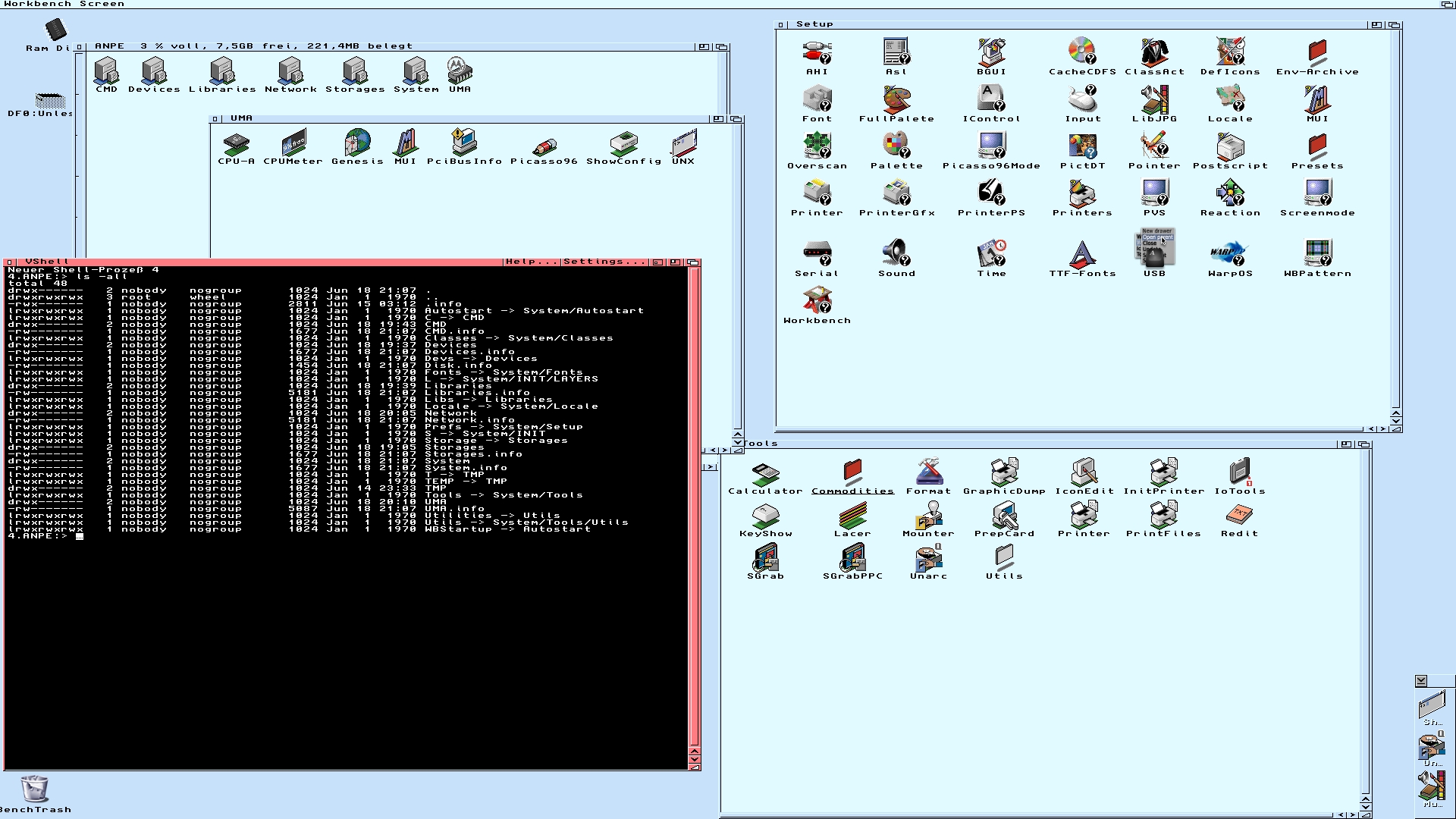Open the Sound preferences icon
The image size is (1456, 819).
coord(896,254)
